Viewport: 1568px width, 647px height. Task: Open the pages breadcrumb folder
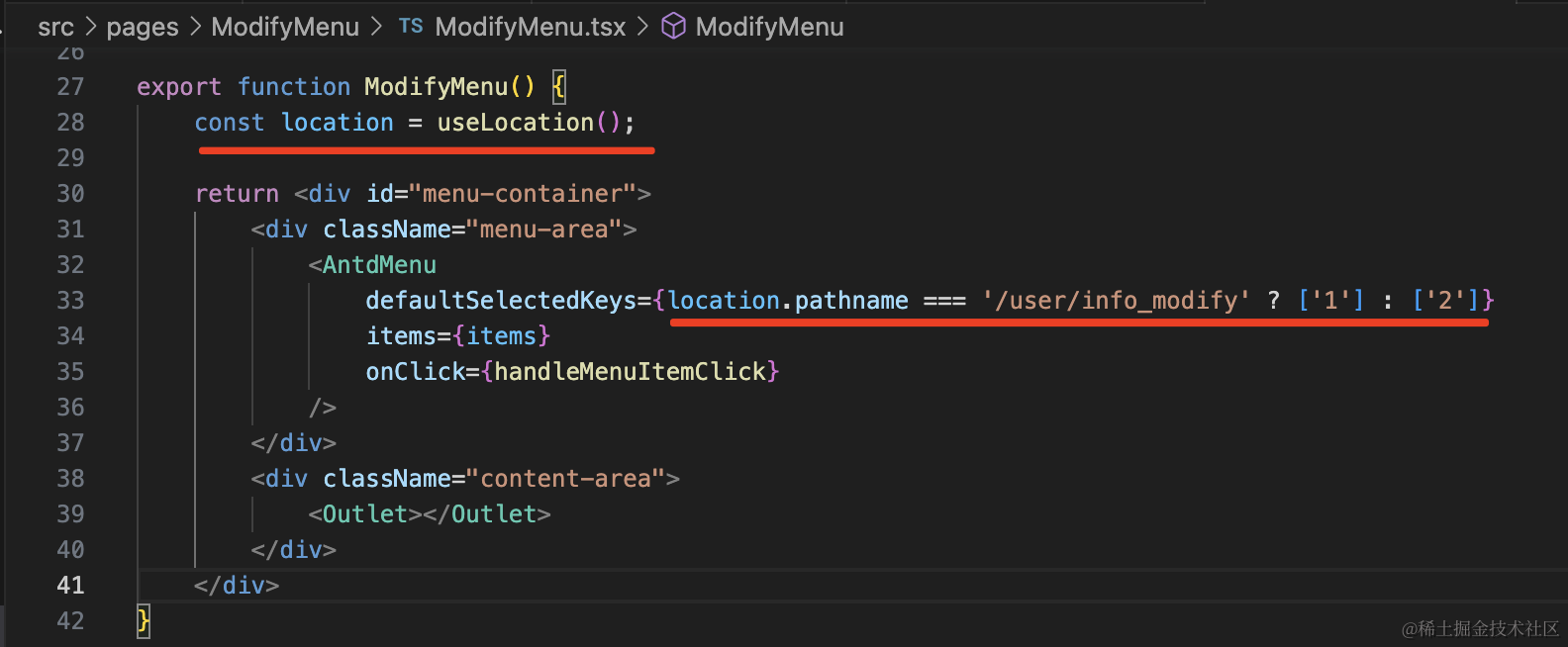pyautogui.click(x=143, y=27)
